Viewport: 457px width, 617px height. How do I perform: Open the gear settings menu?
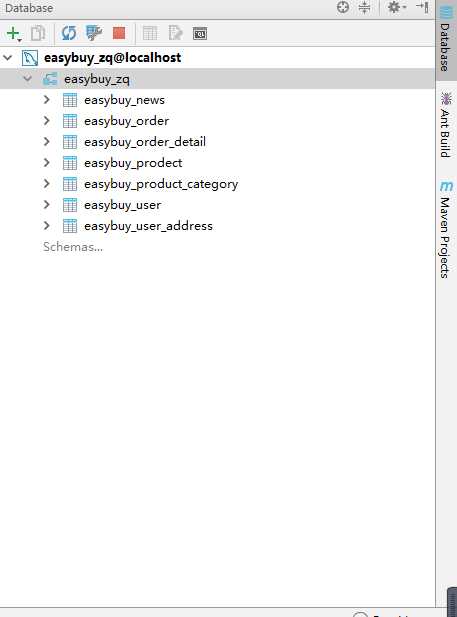[x=396, y=7]
